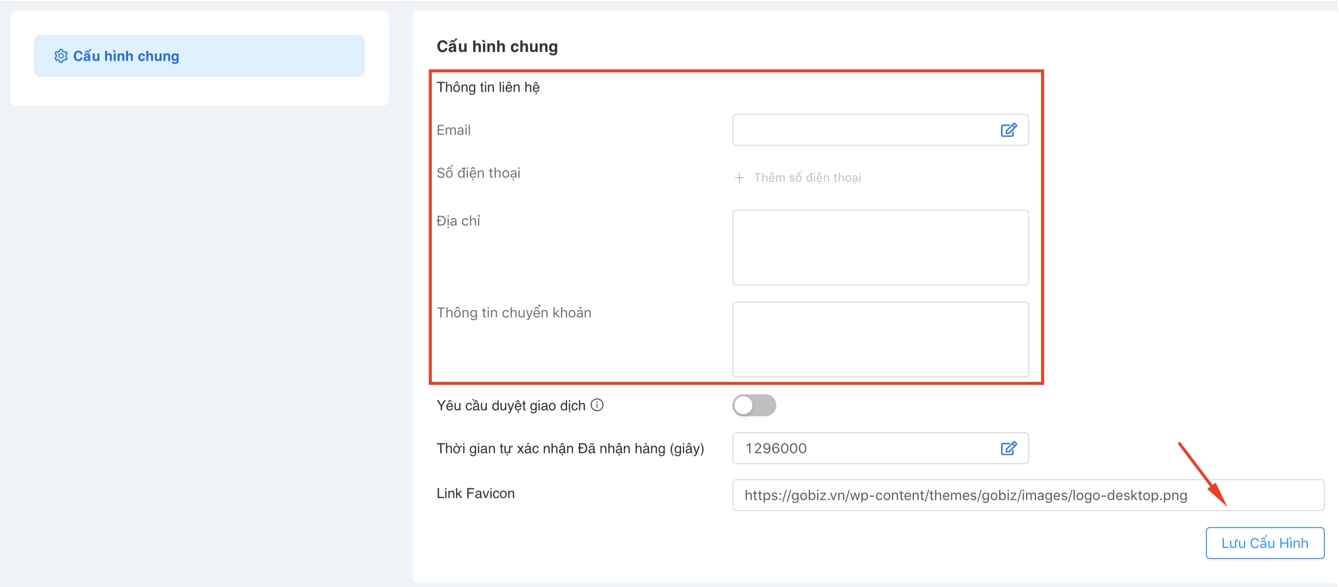
Task: Click the Thời gian tự xác nhận label
Action: tap(570, 448)
